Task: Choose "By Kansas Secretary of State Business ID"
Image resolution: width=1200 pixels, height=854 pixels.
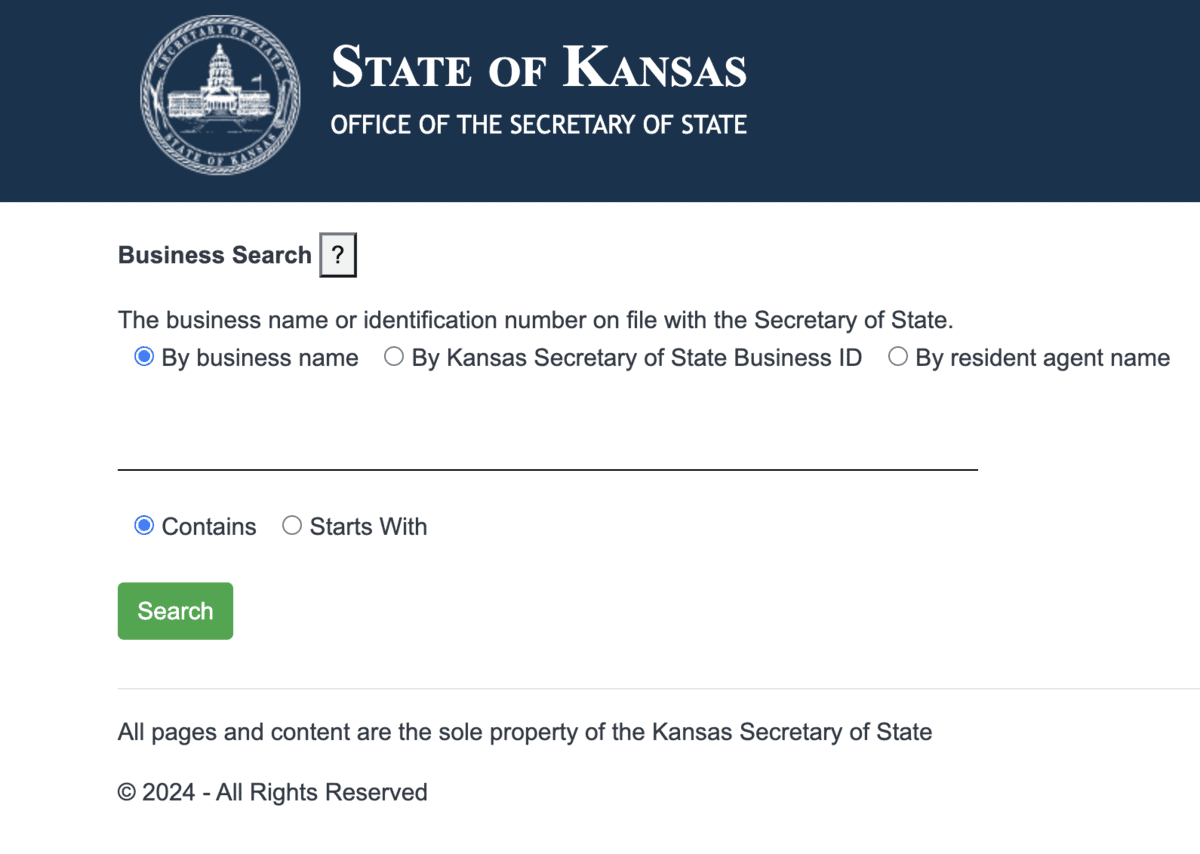Action: click(x=393, y=355)
